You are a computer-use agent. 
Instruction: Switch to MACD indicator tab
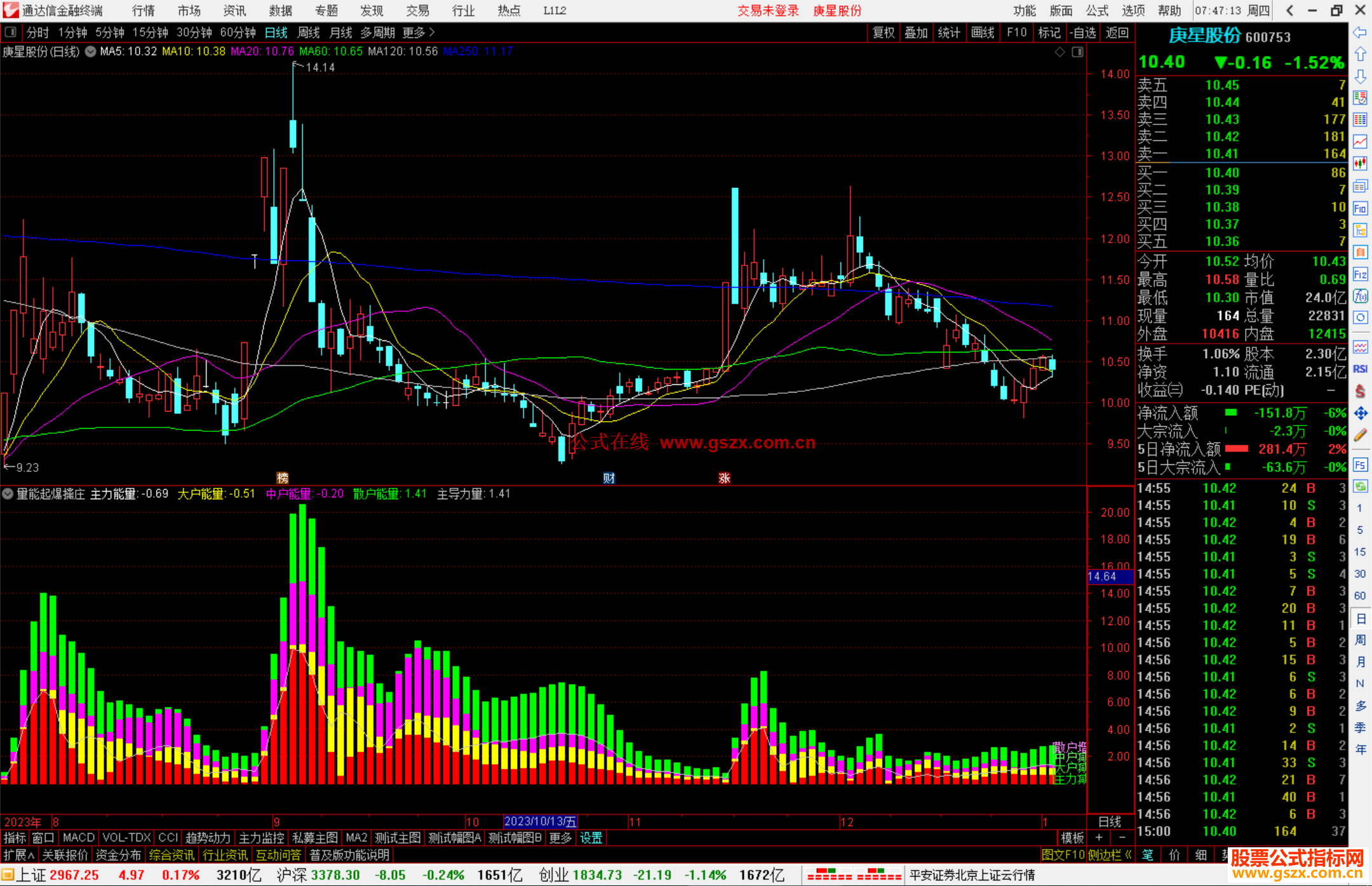[x=79, y=838]
